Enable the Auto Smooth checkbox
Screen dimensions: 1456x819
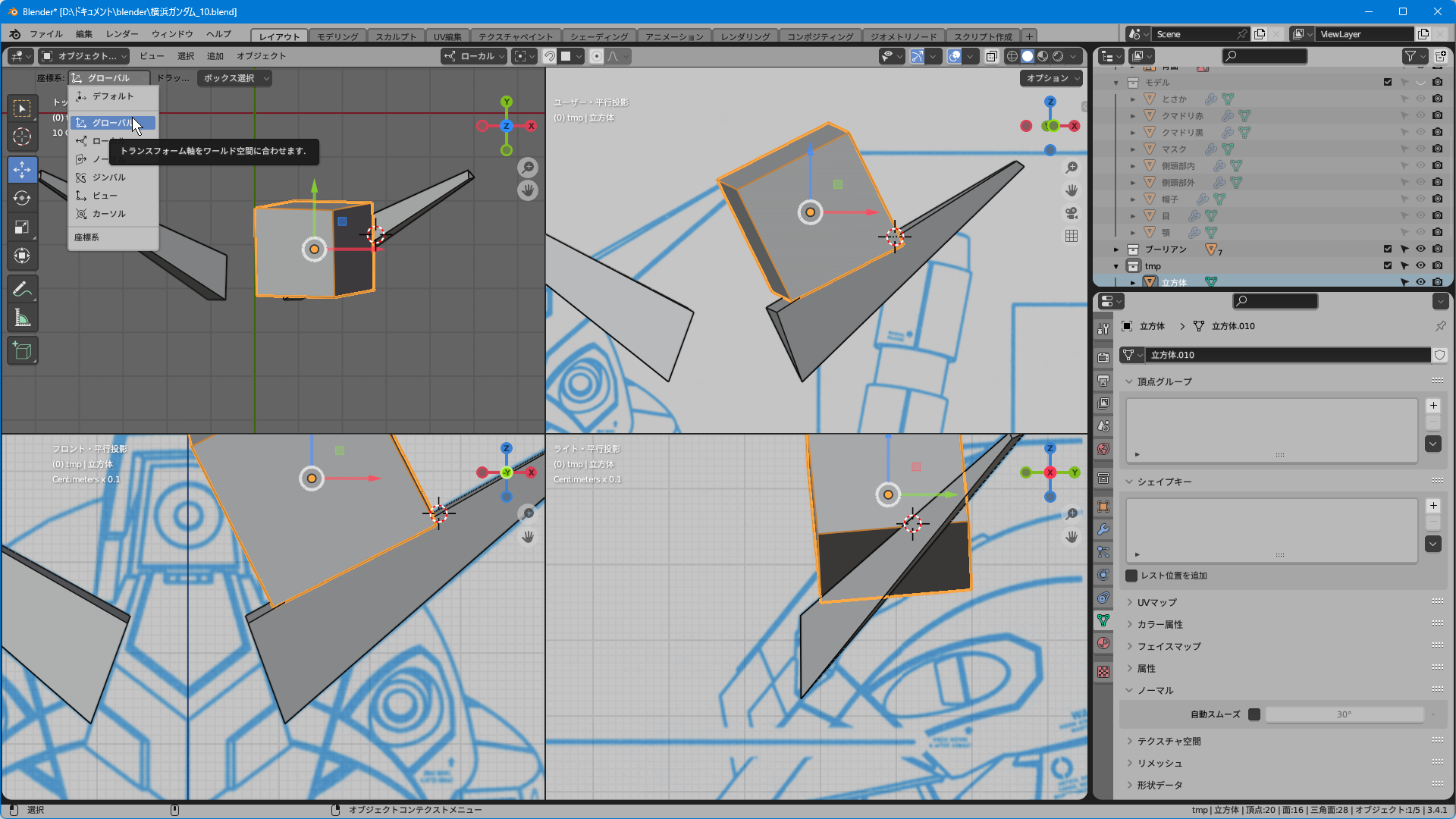1254,714
